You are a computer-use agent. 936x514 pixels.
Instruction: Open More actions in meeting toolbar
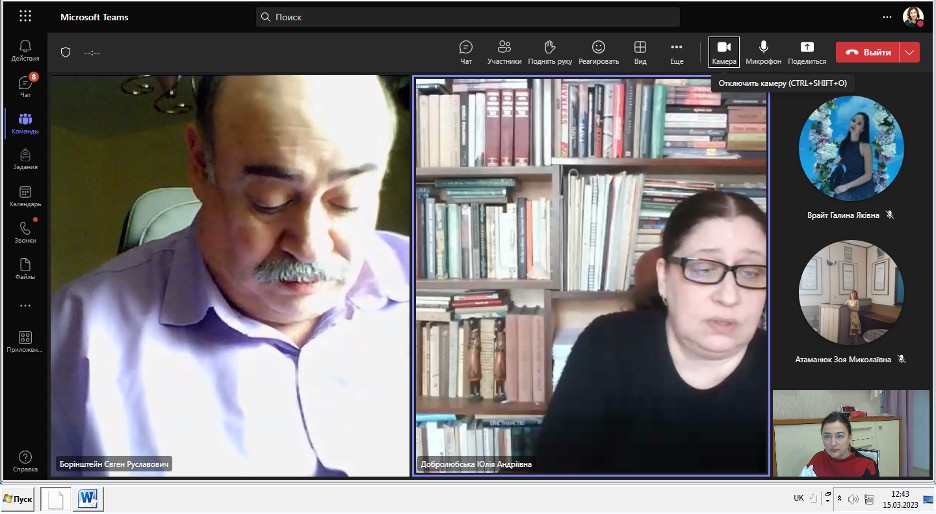pyautogui.click(x=677, y=51)
